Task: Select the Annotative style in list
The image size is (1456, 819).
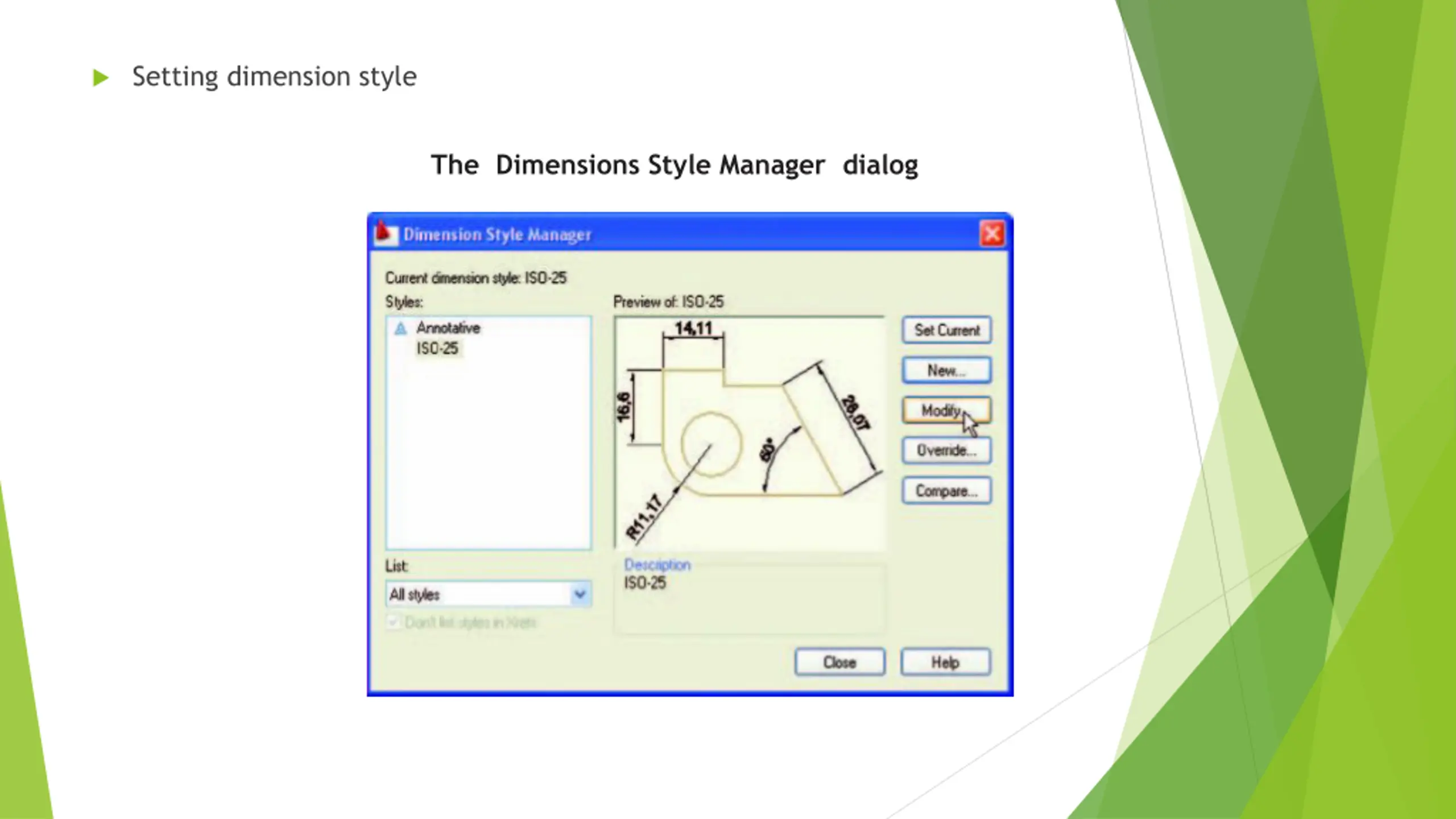Action: point(448,328)
